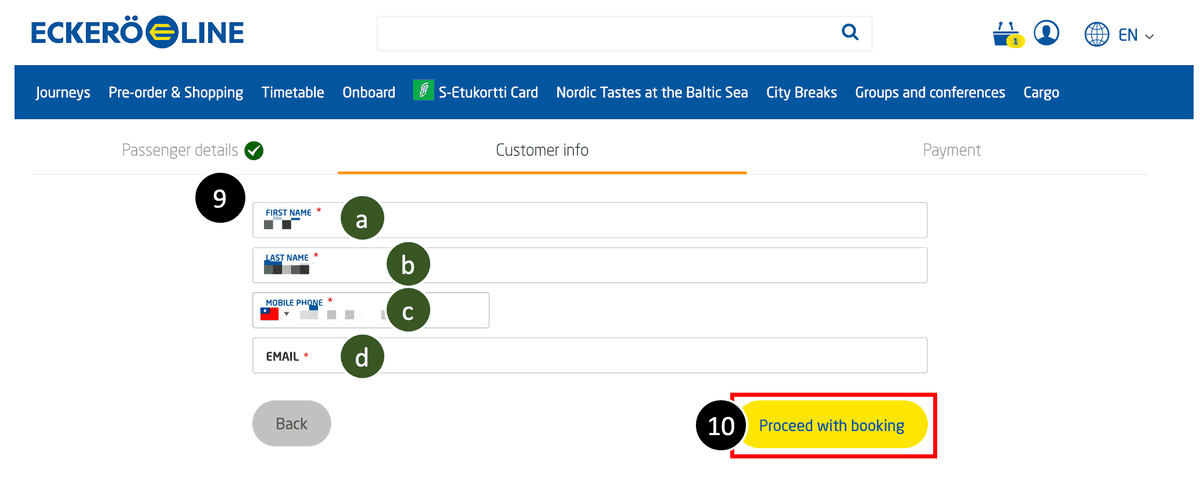
Task: Click the Eckerö Line logo
Action: [138, 33]
